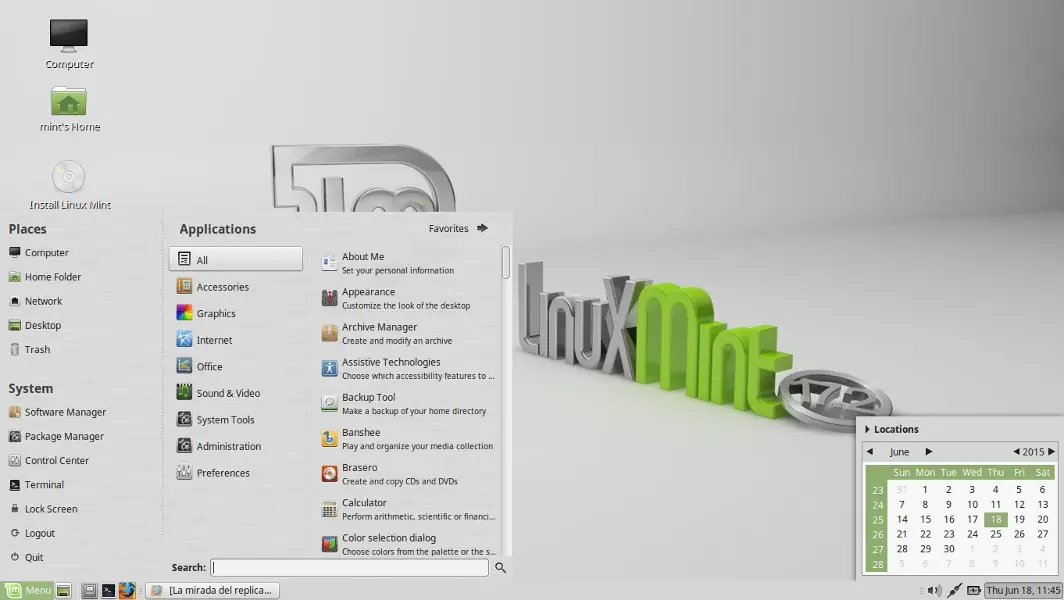Click in the Search input field

(x=349, y=567)
